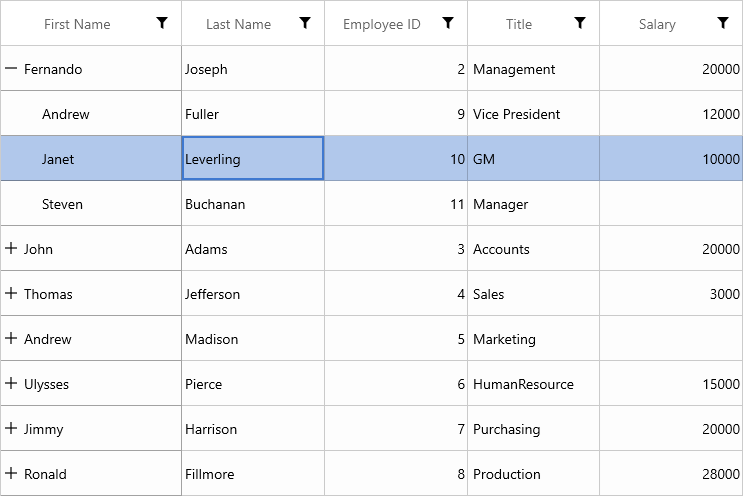Viewport: 743px width, 496px height.
Task: Open the Last Name column filter
Action: 306,23
